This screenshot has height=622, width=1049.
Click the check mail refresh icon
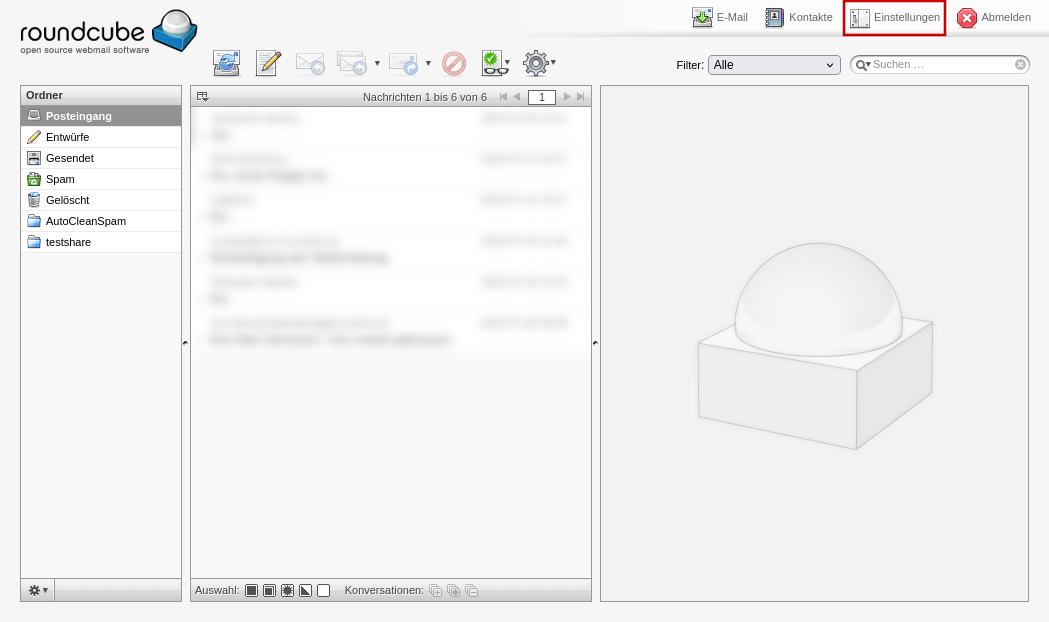pos(226,63)
